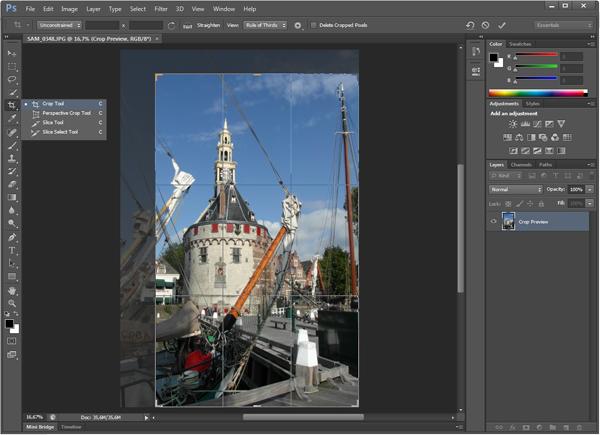Screen dimensions: 600x435
Task: Select the Quick Selection tool
Action: [x=12, y=92]
